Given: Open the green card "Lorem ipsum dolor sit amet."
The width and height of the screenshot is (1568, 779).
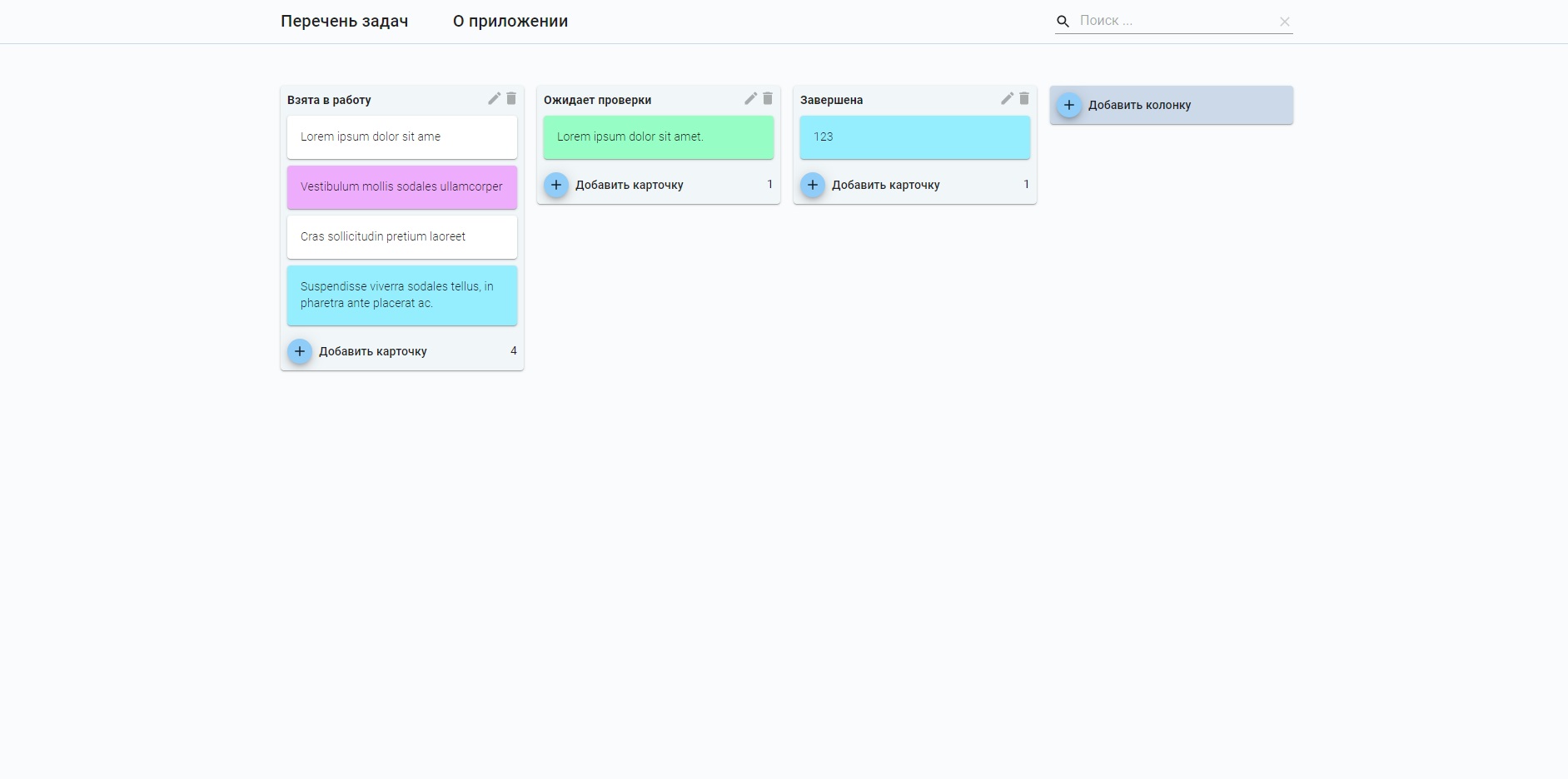Looking at the screenshot, I should [658, 136].
